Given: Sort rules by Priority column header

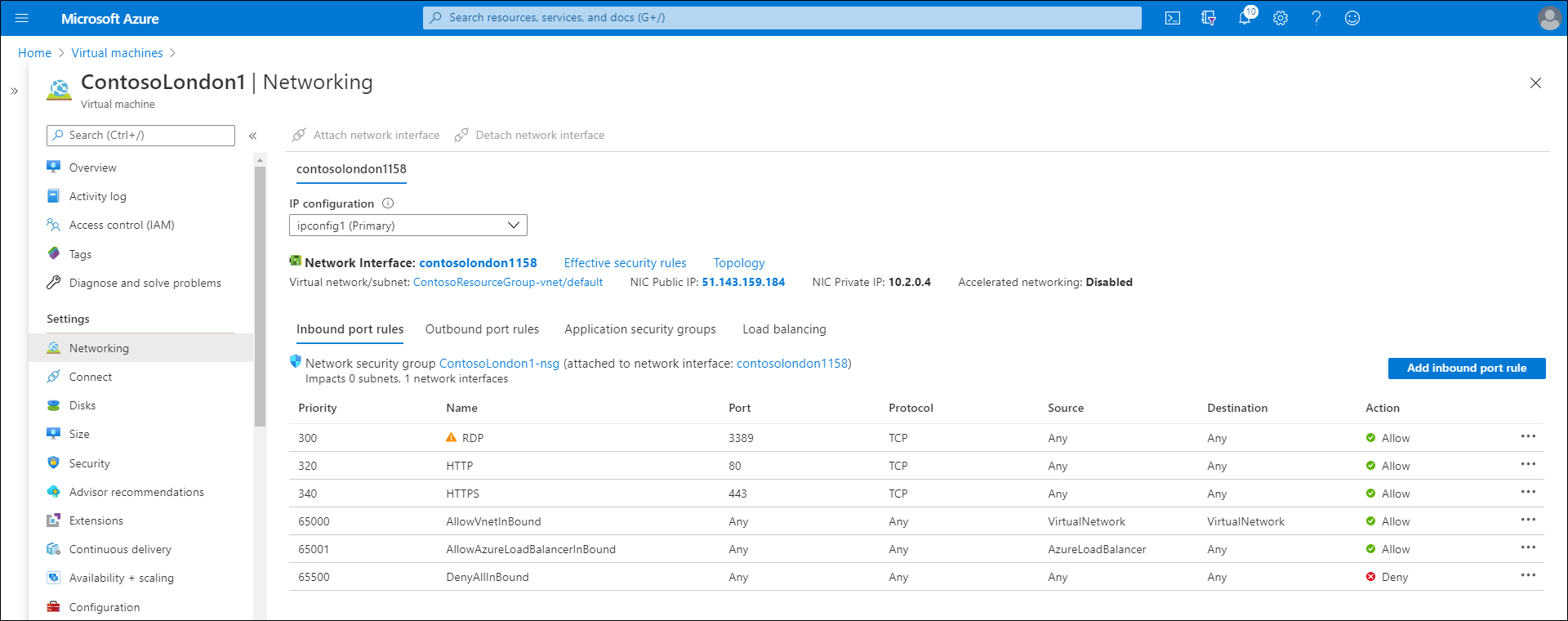Looking at the screenshot, I should (318, 408).
